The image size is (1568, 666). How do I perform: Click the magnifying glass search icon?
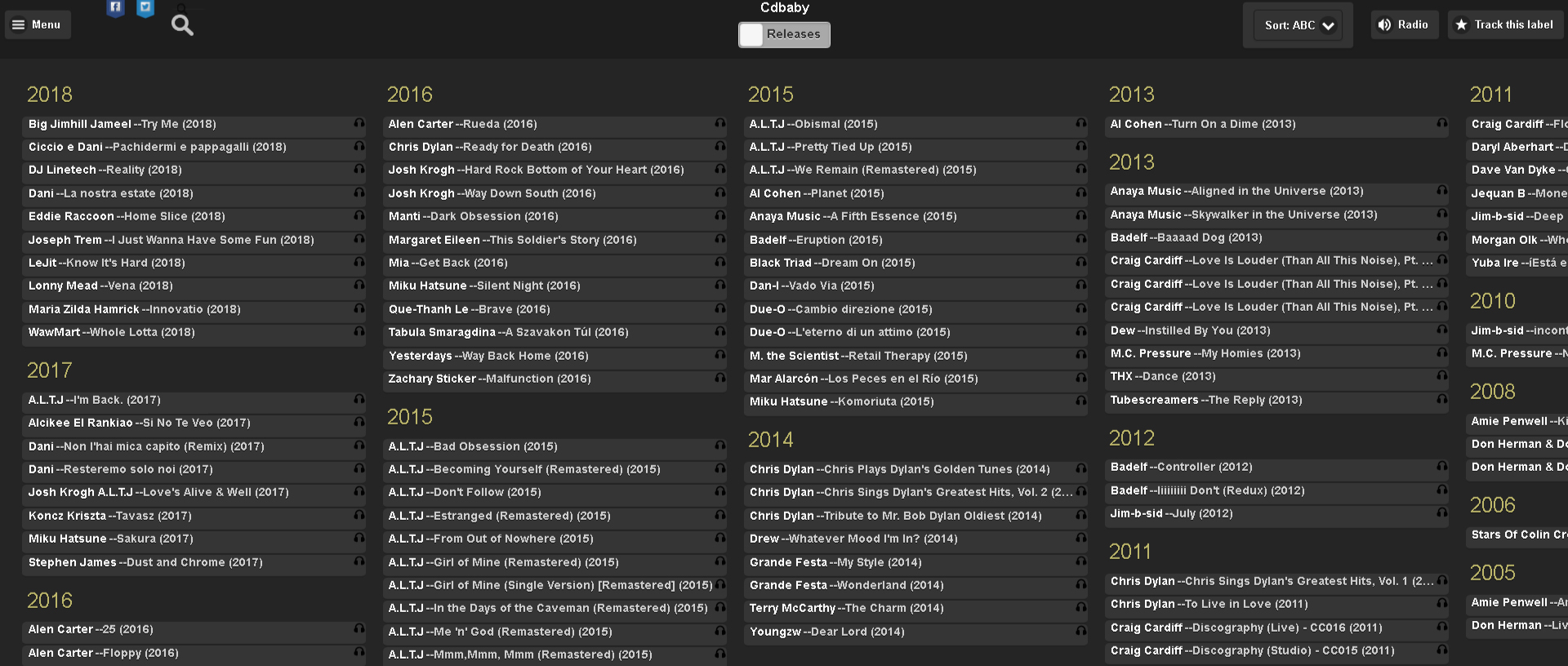[182, 25]
